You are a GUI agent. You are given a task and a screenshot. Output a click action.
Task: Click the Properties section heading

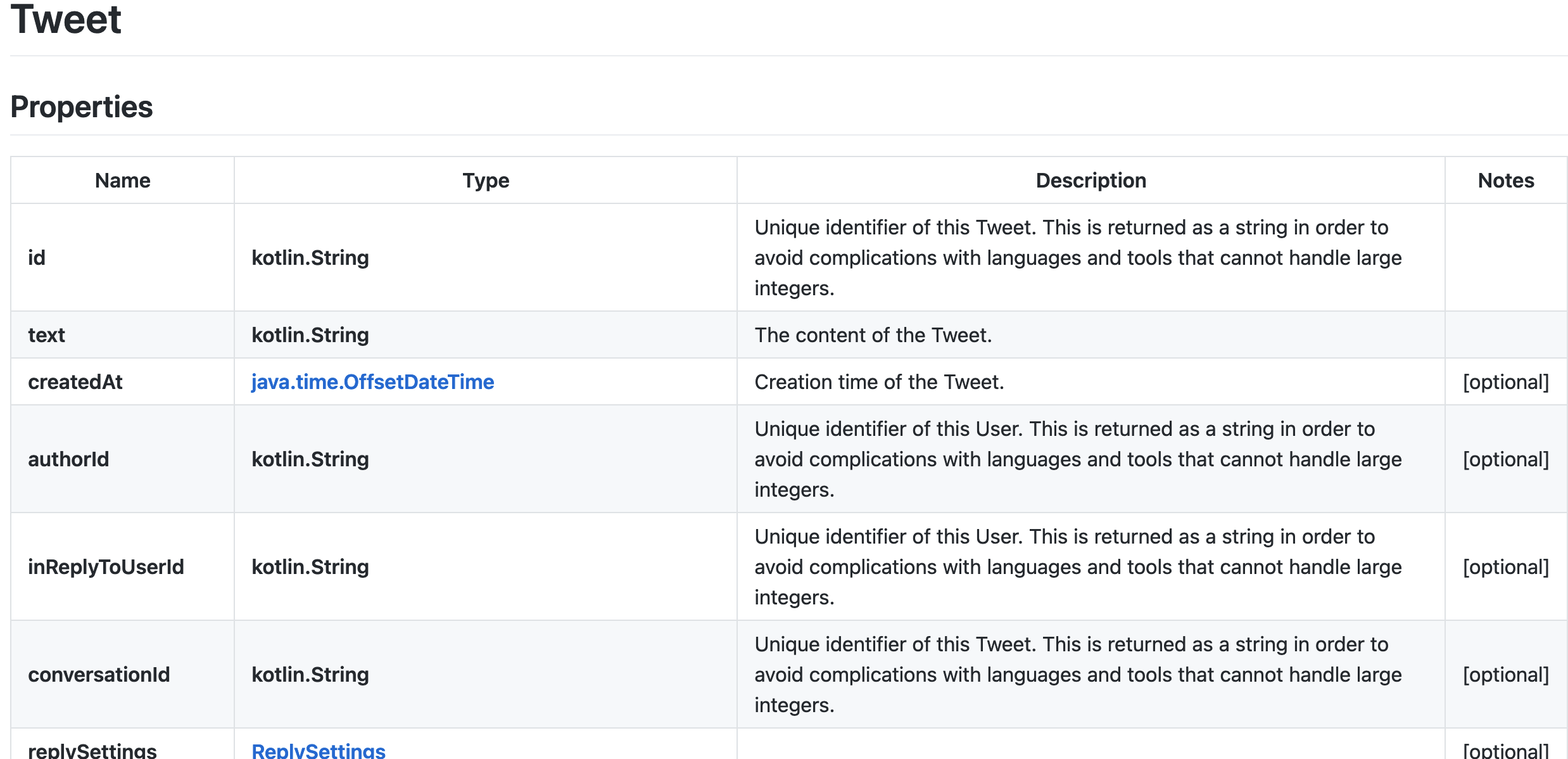pyautogui.click(x=81, y=106)
